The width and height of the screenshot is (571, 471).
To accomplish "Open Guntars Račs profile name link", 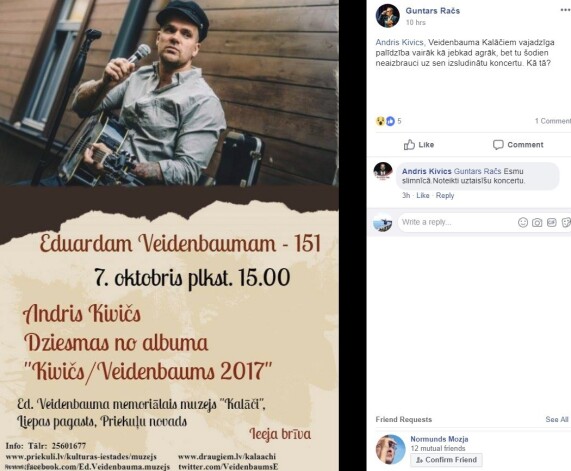I will [433, 11].
